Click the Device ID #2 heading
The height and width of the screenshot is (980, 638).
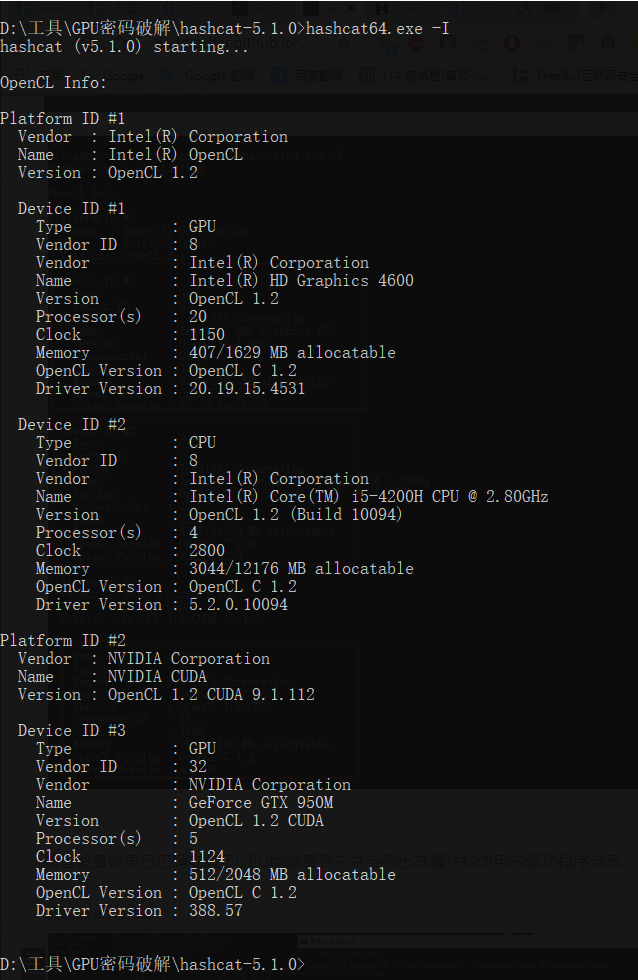(x=72, y=424)
